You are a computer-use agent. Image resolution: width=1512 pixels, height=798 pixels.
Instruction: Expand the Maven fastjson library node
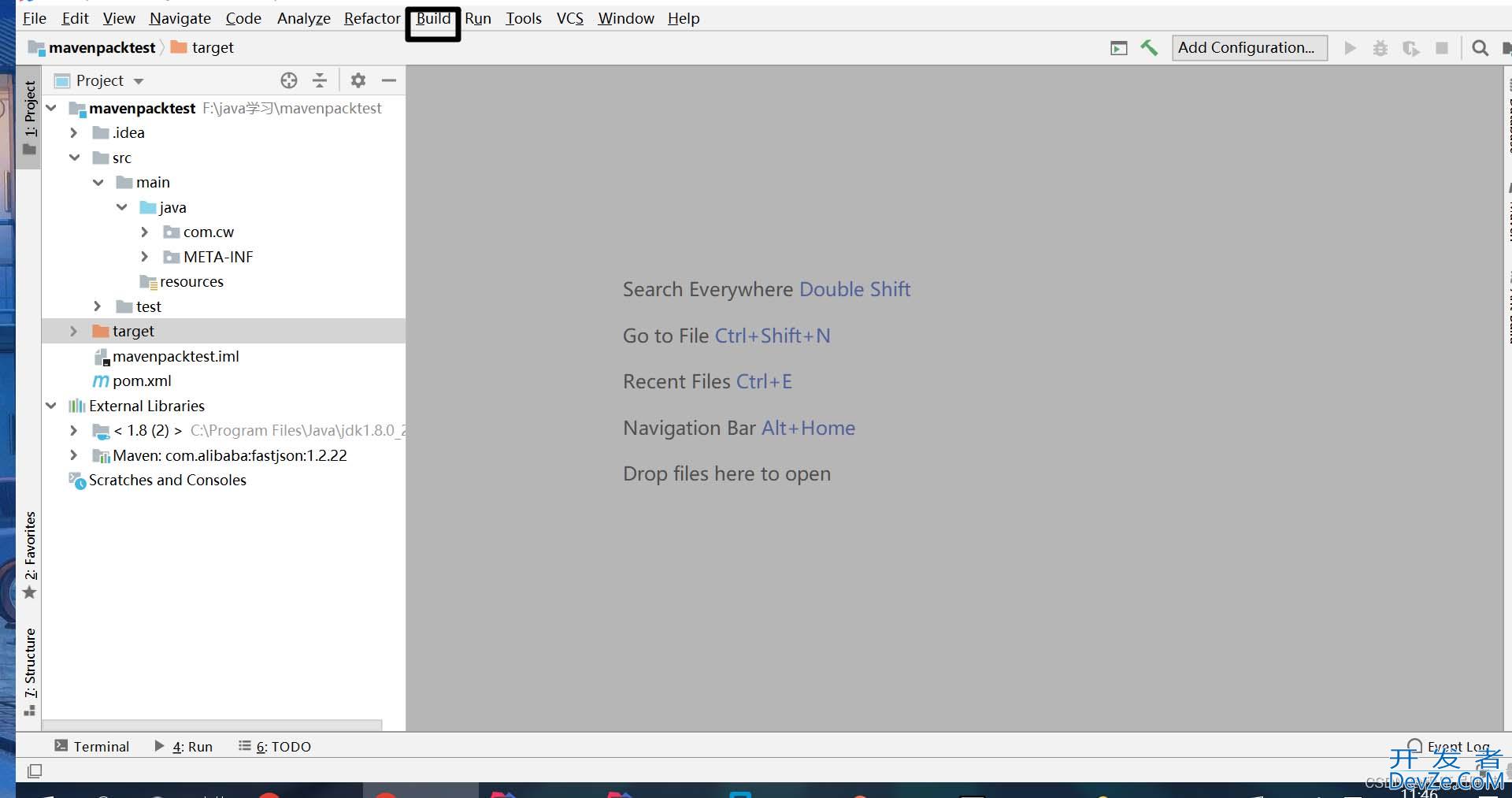click(x=74, y=455)
